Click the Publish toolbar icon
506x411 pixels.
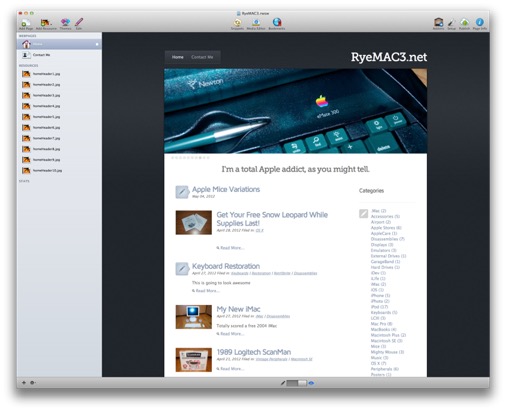tap(464, 23)
